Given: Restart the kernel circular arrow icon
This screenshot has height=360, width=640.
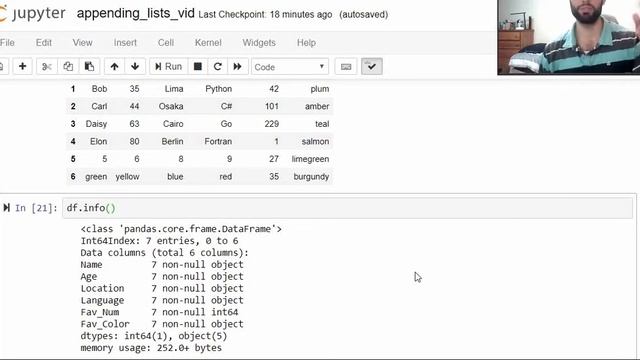Looking at the screenshot, I should coord(218,67).
